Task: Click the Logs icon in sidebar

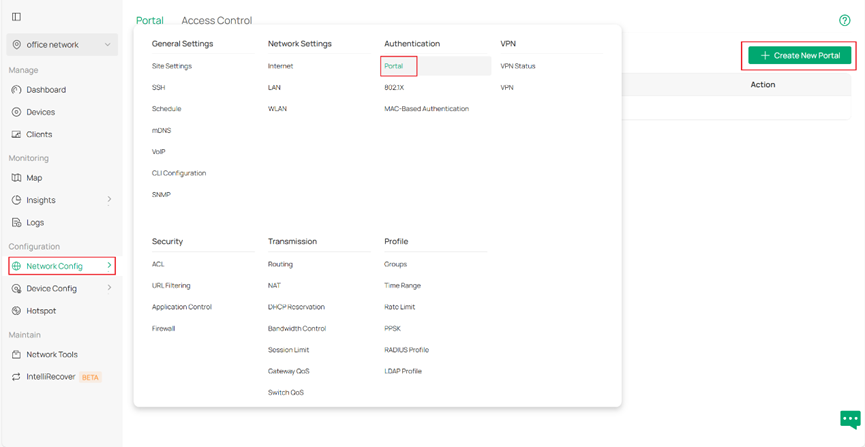Action: 16,222
